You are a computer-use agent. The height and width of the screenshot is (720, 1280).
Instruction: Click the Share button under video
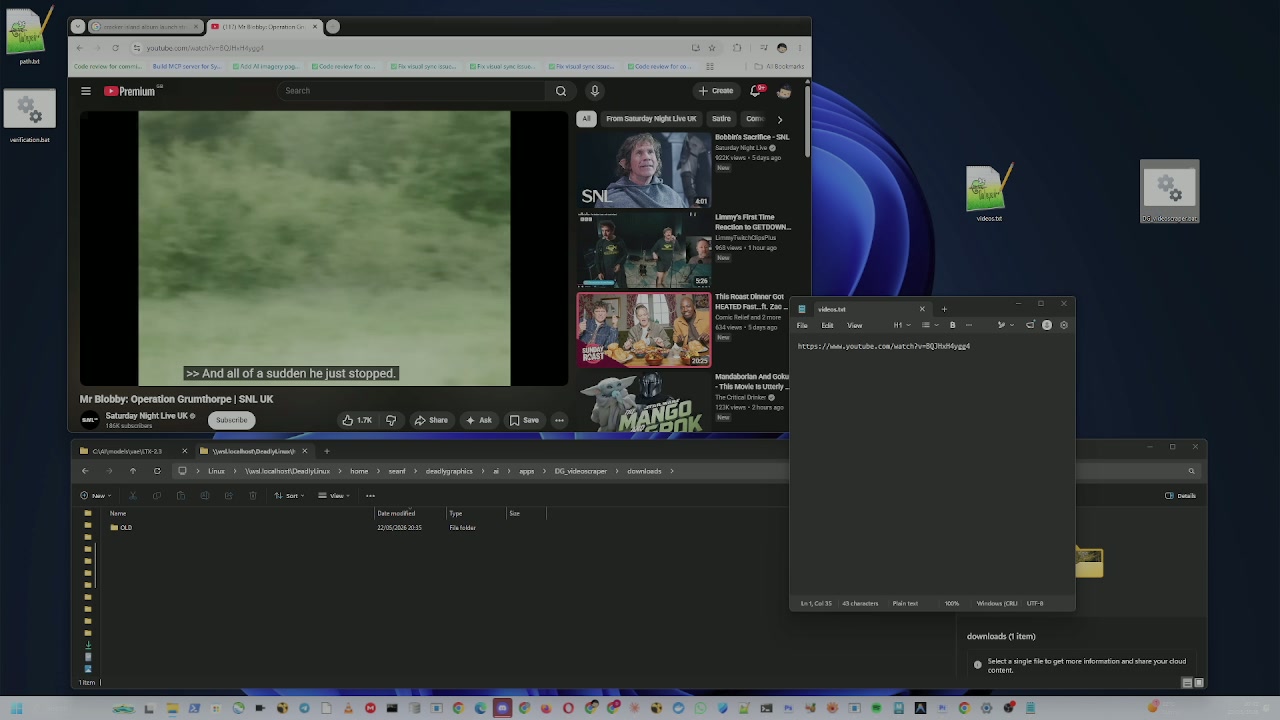431,420
